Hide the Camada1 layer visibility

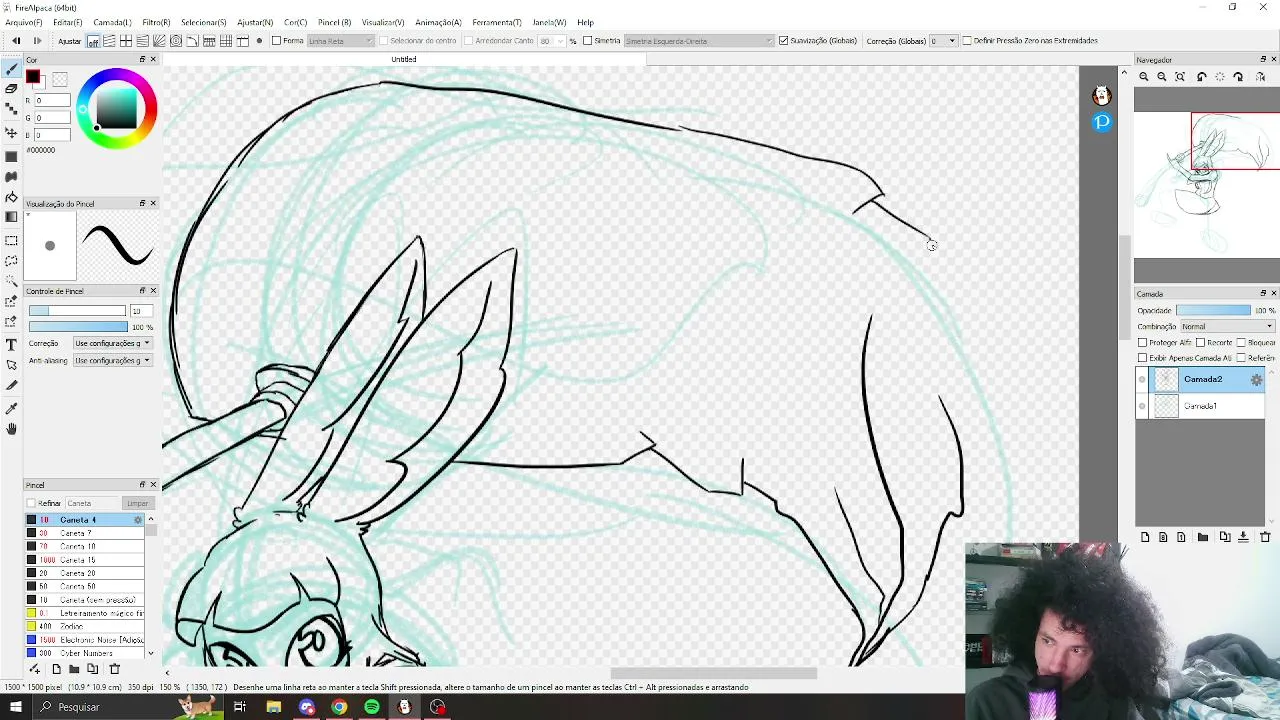tap(1142, 406)
